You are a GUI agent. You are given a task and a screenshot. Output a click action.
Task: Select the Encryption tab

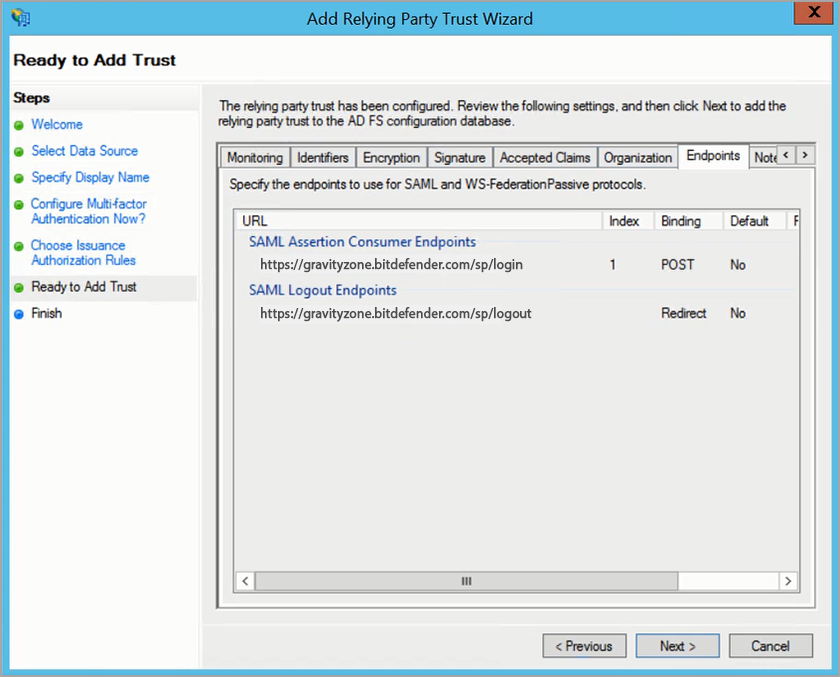coord(391,158)
